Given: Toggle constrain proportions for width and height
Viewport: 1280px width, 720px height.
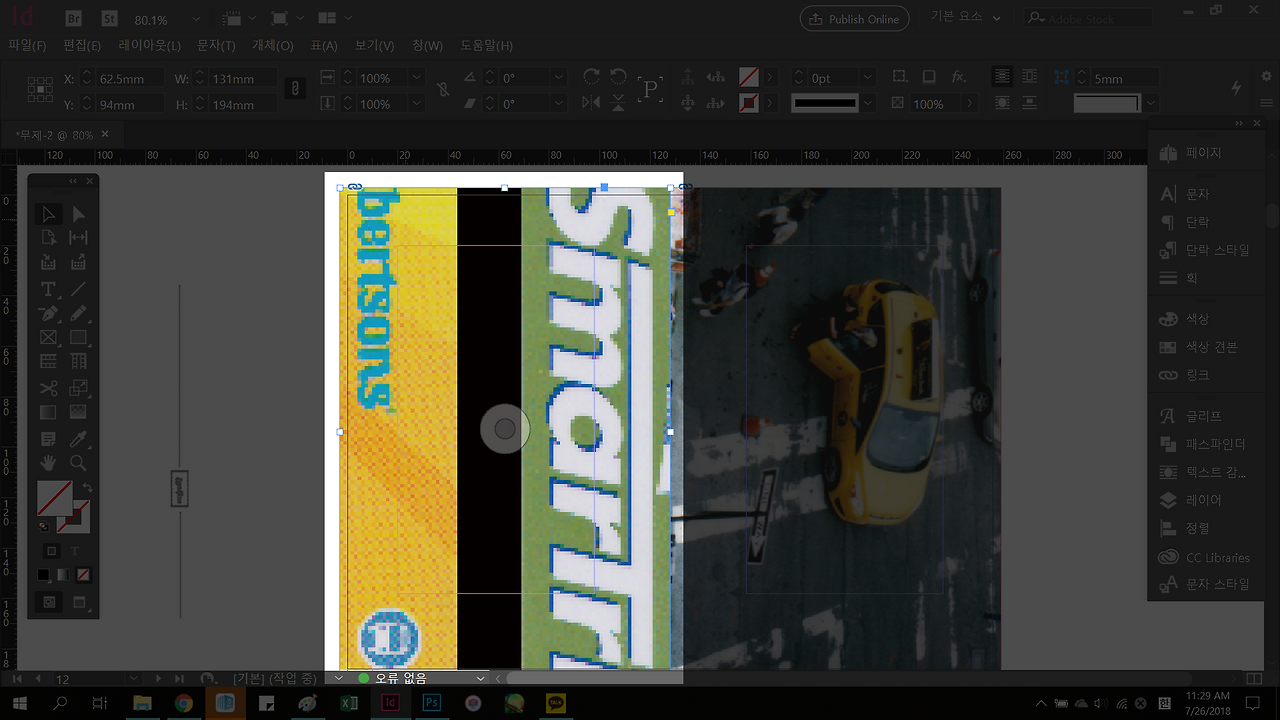Looking at the screenshot, I should 295,90.
